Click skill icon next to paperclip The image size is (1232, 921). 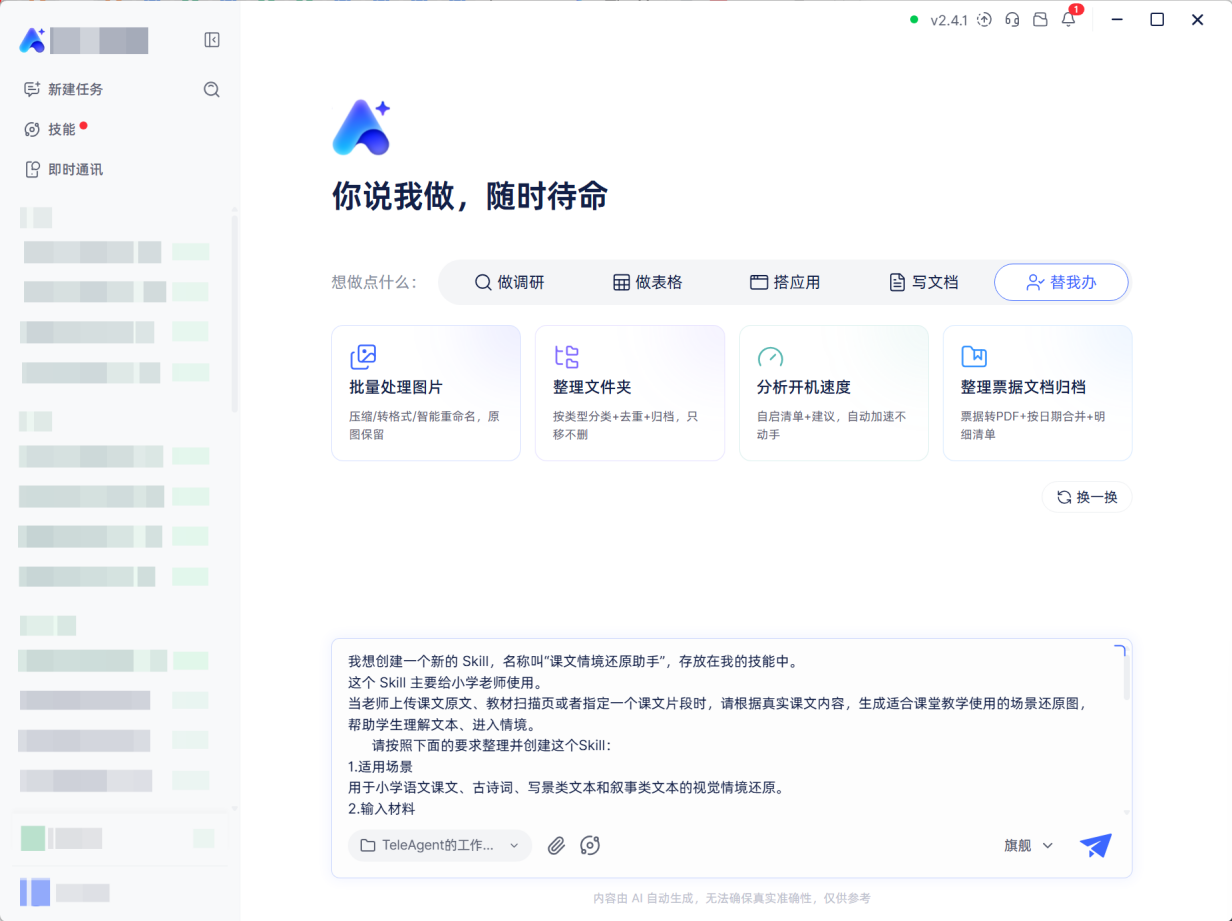tap(590, 845)
